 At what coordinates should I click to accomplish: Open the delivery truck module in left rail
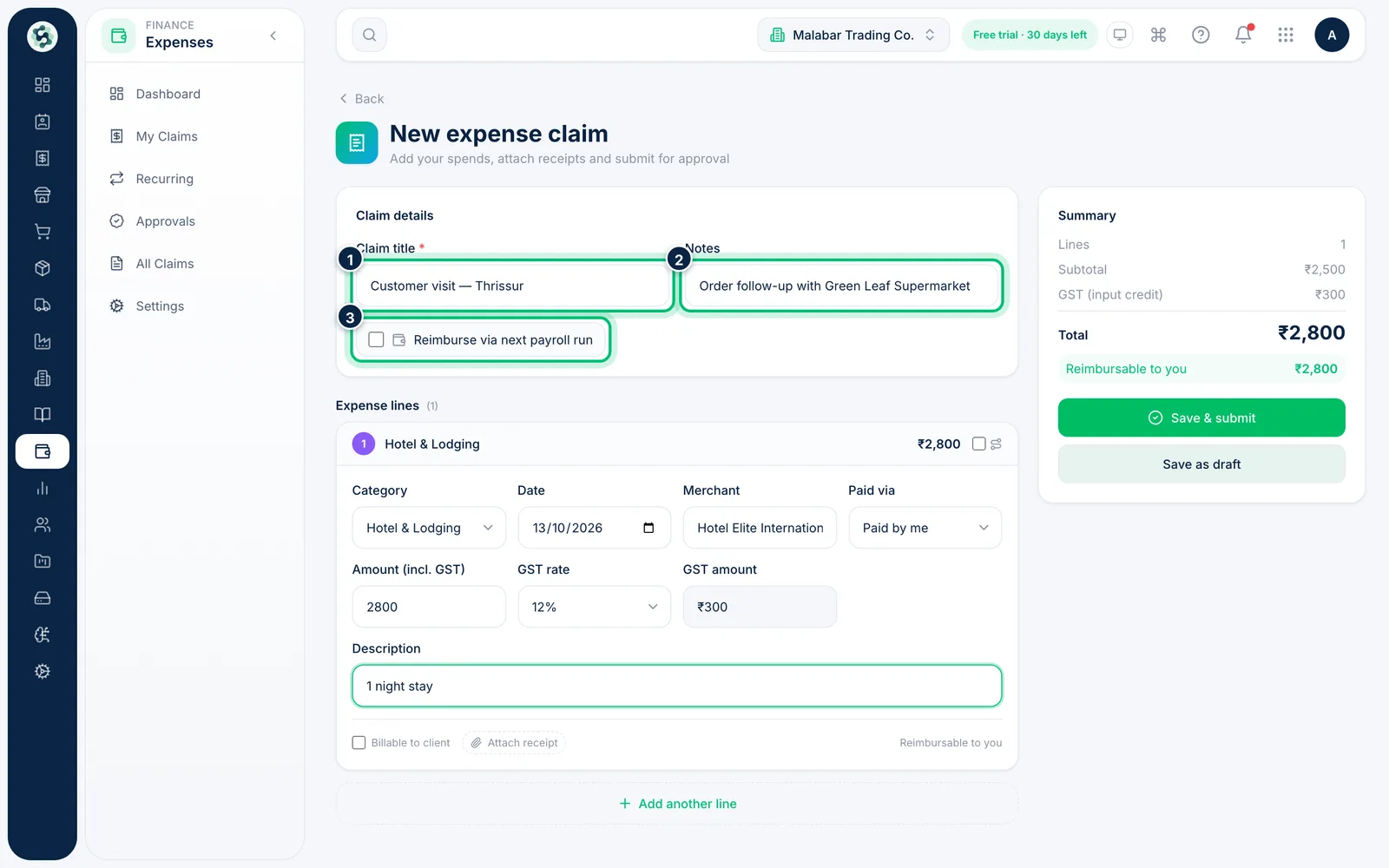click(x=43, y=305)
